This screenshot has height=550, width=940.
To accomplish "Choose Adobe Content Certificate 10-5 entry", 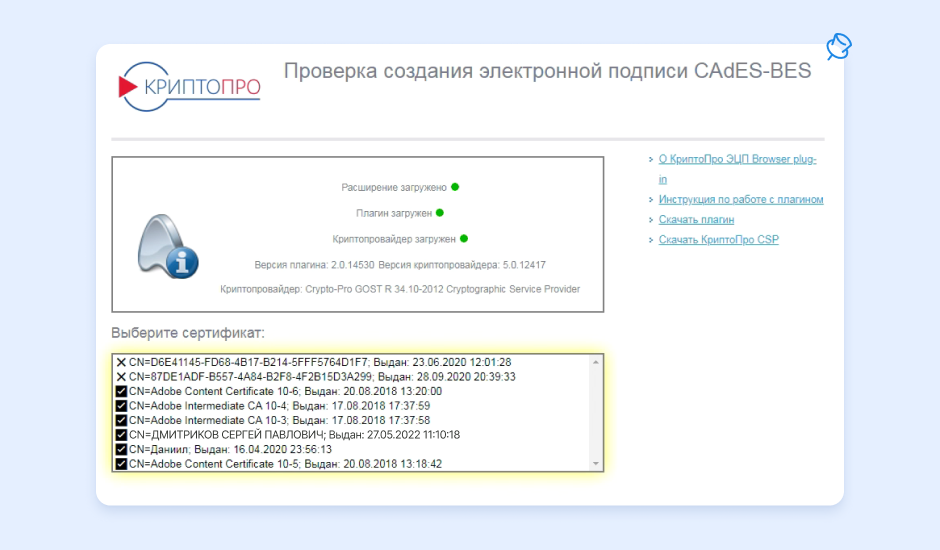I will [x=285, y=464].
